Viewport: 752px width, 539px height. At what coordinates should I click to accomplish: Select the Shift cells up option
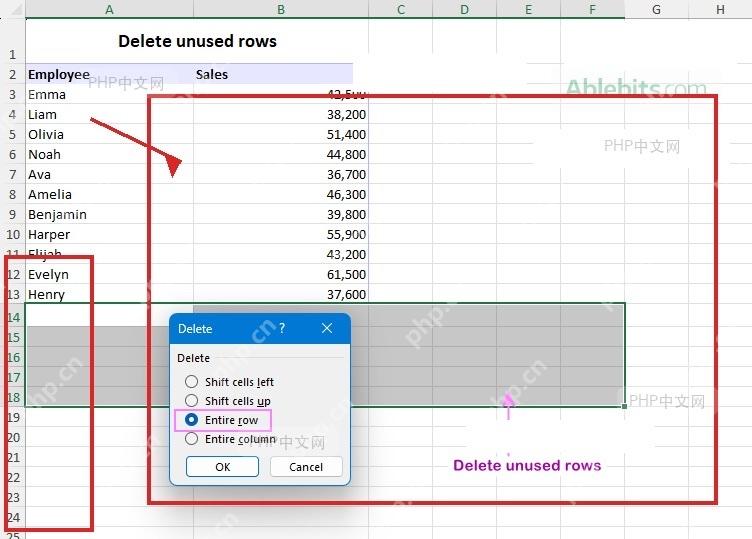(x=191, y=400)
